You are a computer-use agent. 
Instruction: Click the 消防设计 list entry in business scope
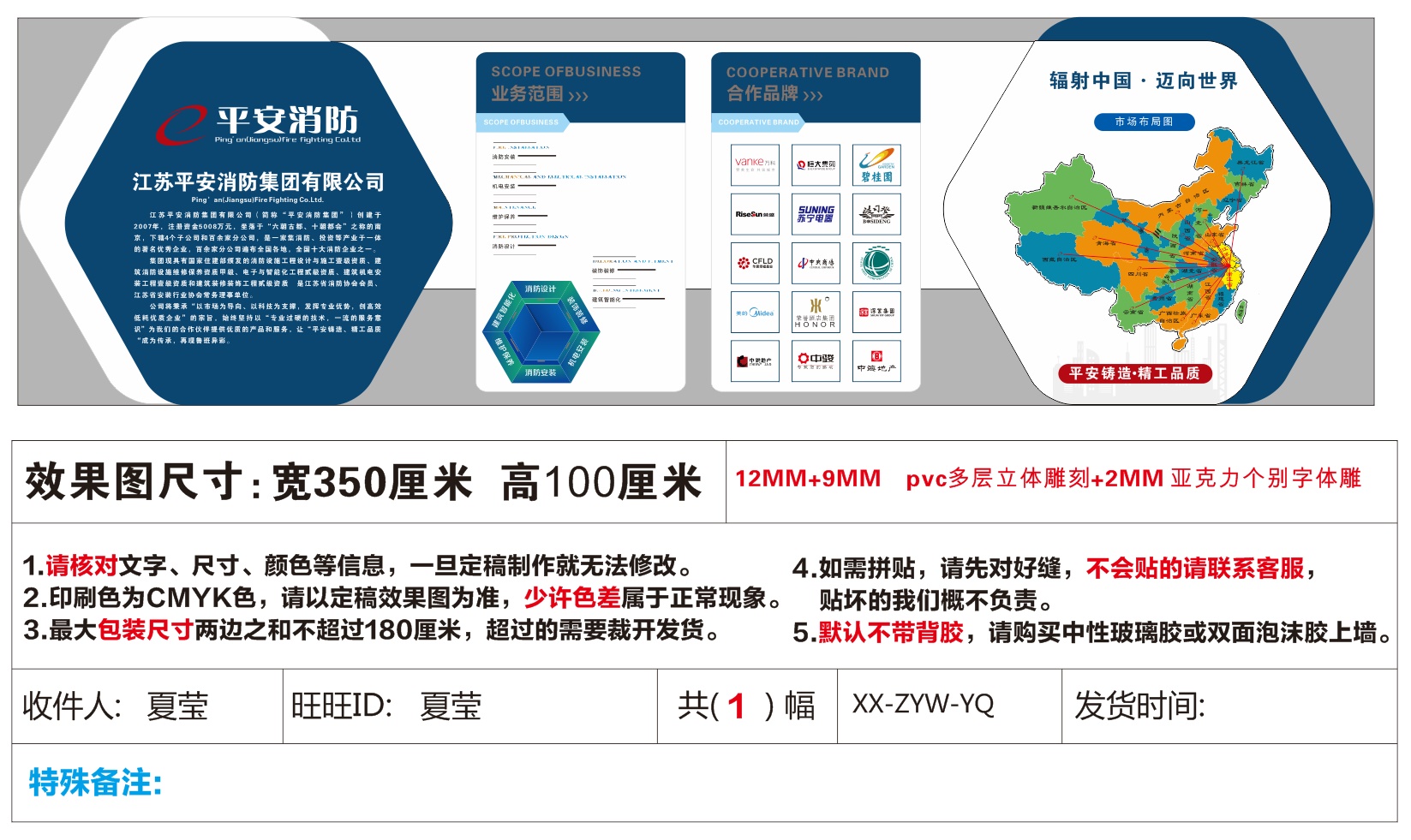tap(504, 246)
